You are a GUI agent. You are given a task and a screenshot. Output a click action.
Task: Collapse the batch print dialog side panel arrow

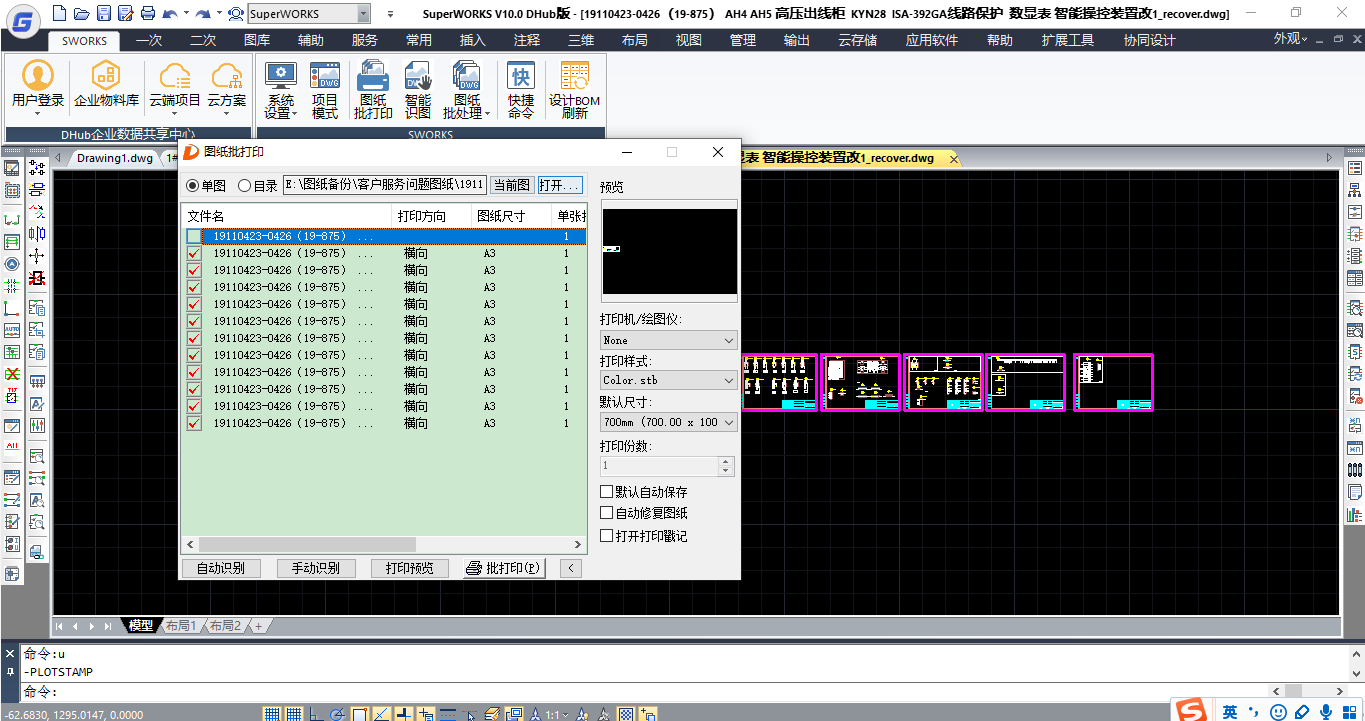570,568
